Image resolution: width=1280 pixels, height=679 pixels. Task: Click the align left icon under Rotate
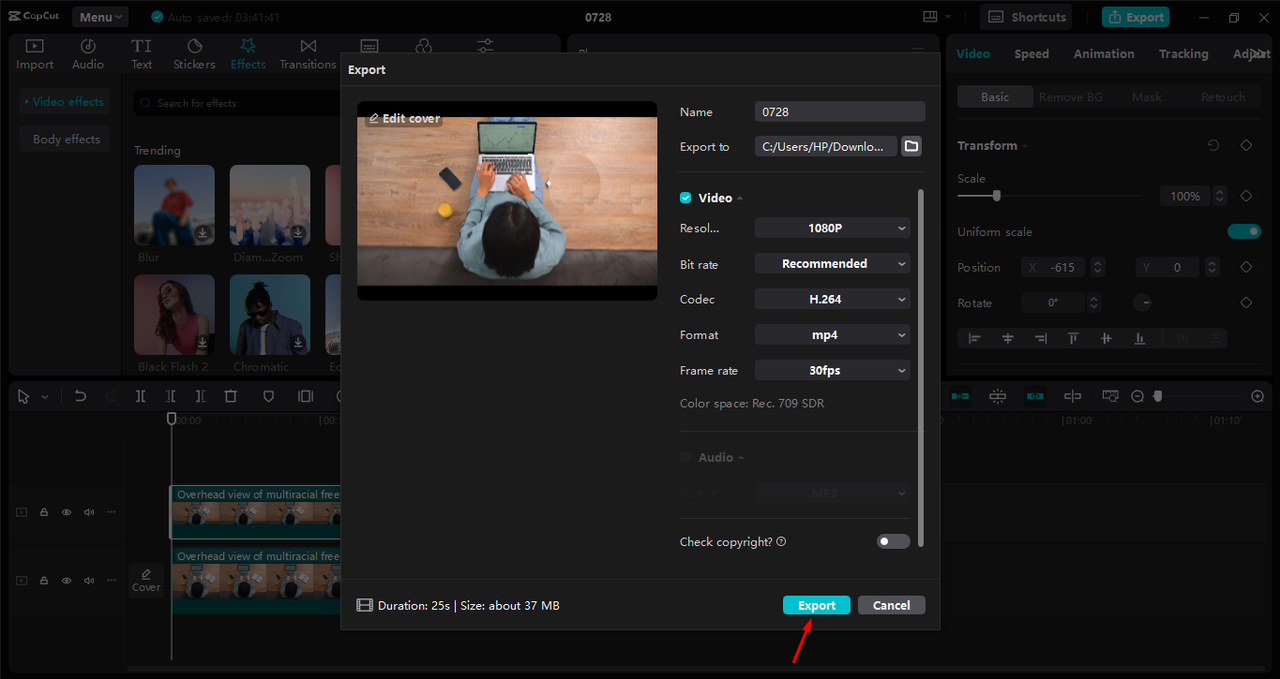pos(975,339)
